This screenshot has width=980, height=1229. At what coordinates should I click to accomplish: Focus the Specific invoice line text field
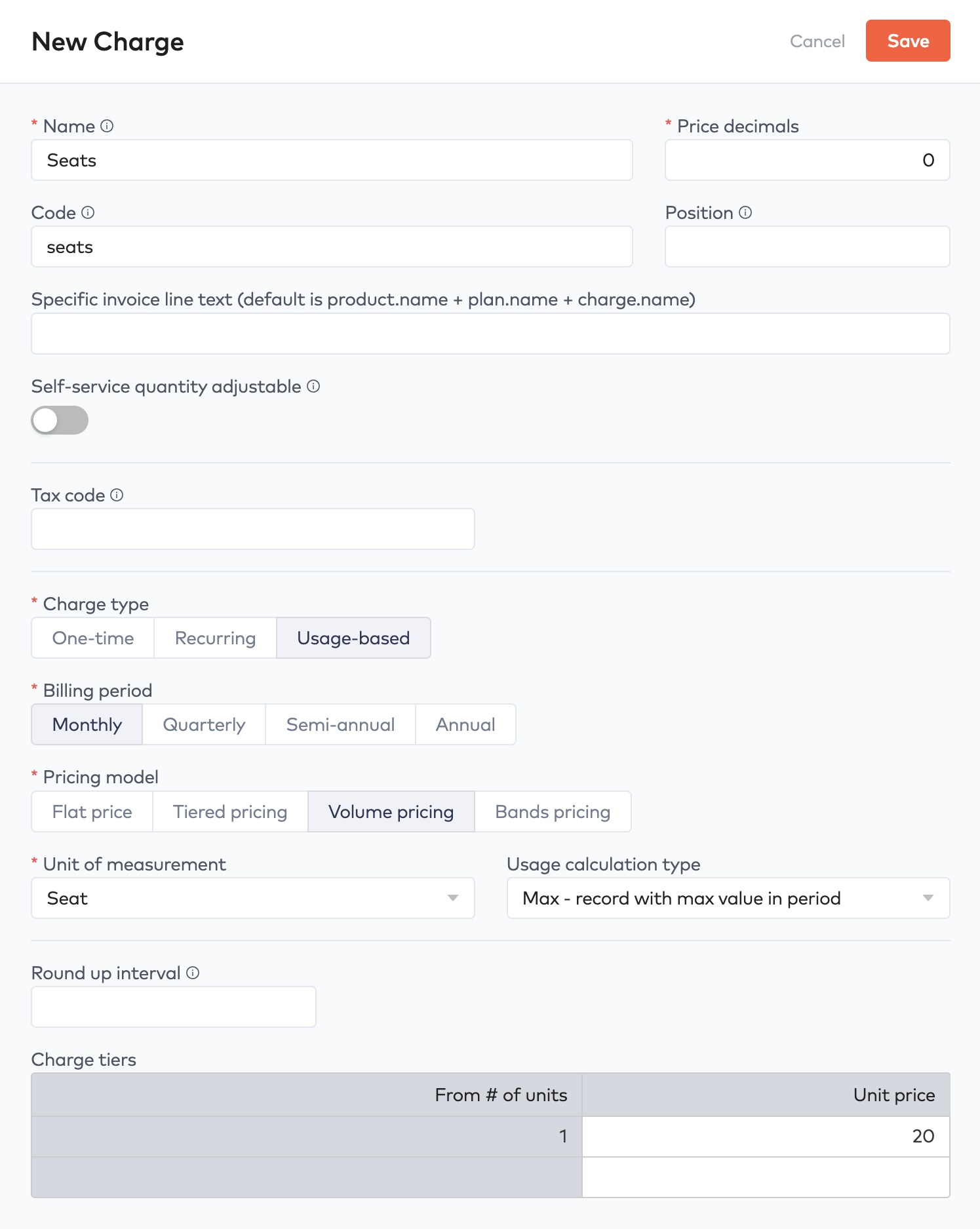pos(490,334)
